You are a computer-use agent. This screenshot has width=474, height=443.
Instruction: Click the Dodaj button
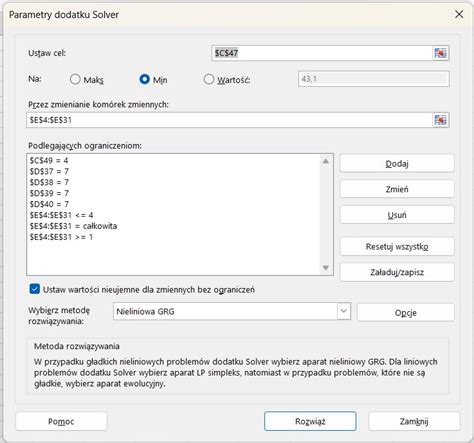coord(397,163)
